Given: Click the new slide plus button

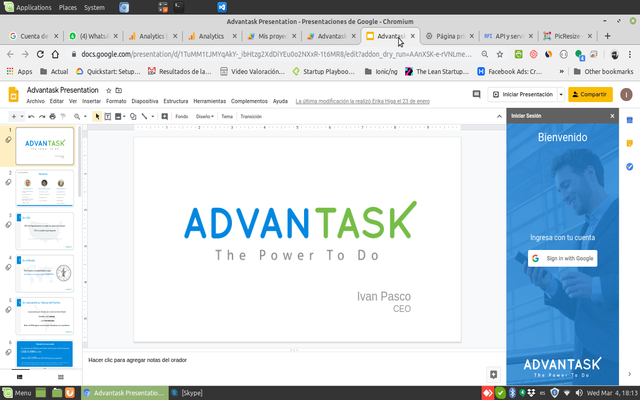Looking at the screenshot, I should 13,117.
